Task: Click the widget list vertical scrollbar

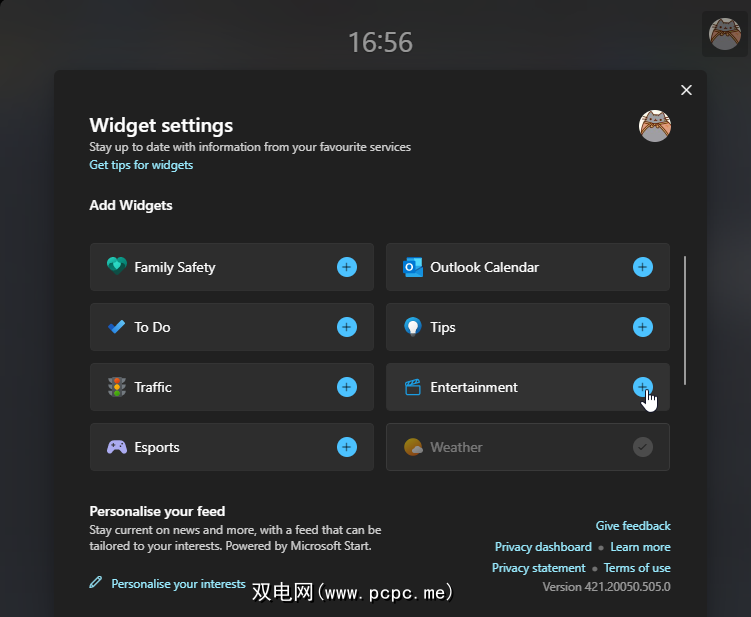Action: 685,320
